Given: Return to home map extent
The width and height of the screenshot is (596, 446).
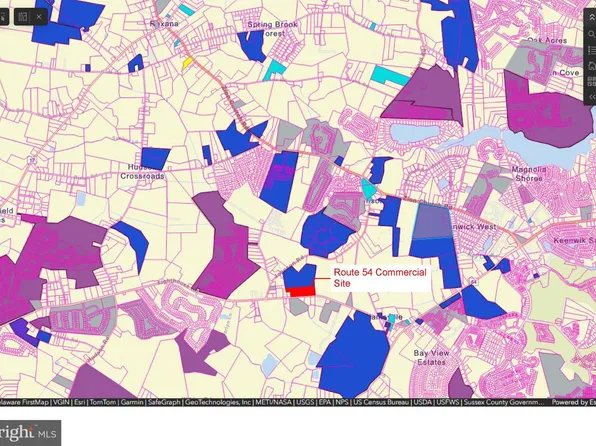Looking at the screenshot, I should pyautogui.click(x=592, y=66).
